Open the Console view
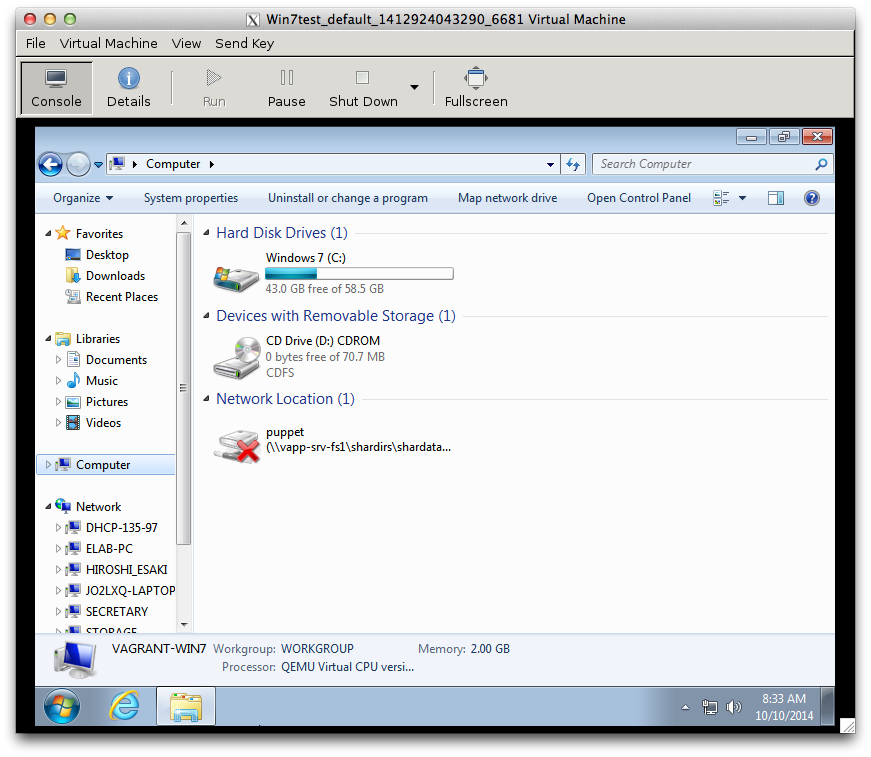 (x=56, y=88)
